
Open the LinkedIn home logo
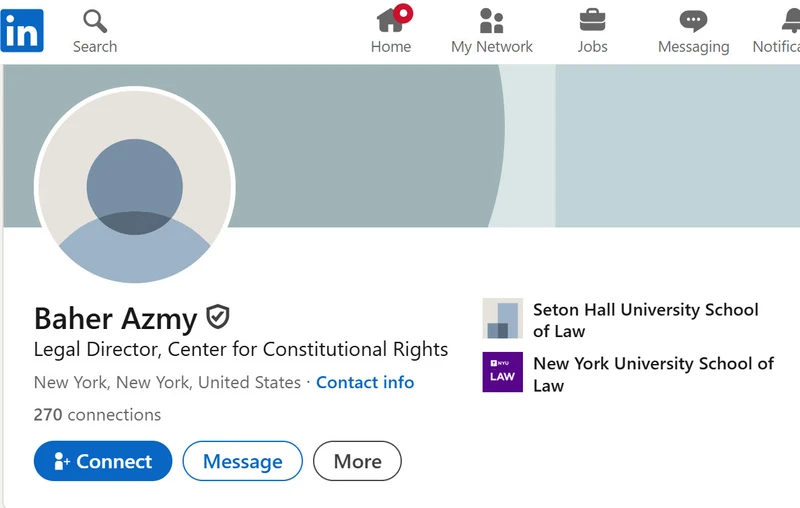point(22,31)
